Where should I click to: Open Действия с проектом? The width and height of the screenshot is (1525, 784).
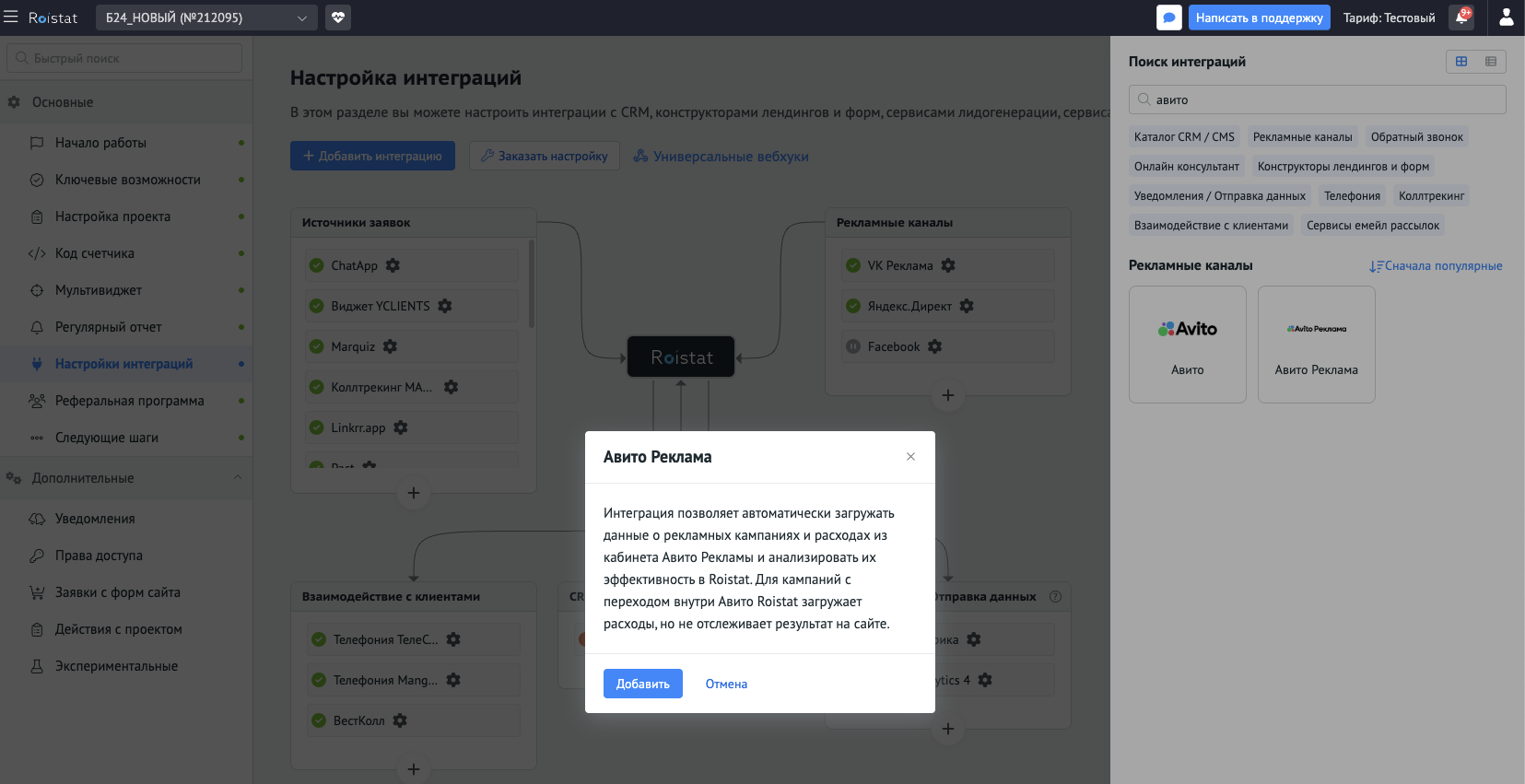pos(126,629)
